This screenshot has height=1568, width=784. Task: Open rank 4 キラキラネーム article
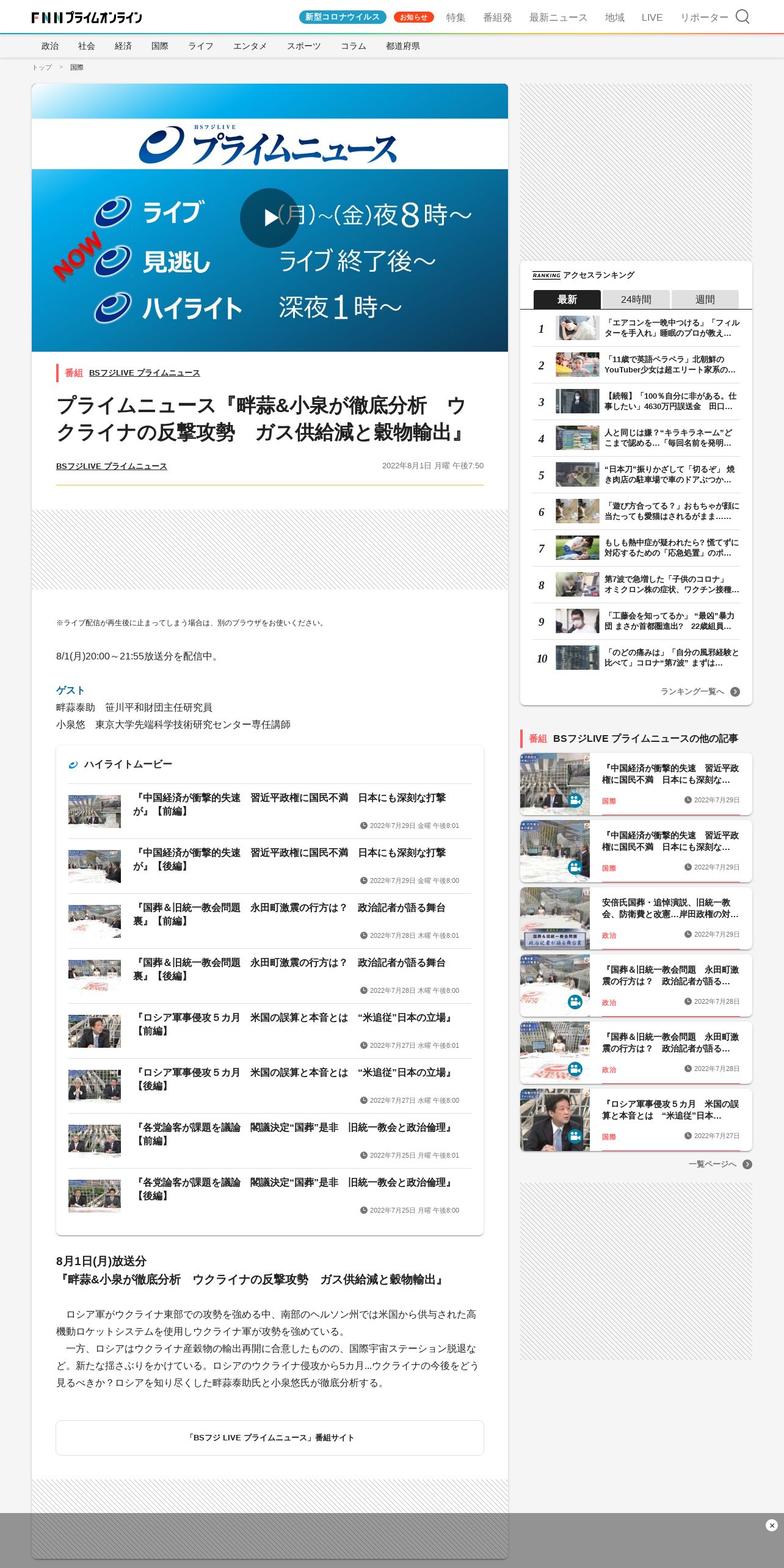[636, 438]
